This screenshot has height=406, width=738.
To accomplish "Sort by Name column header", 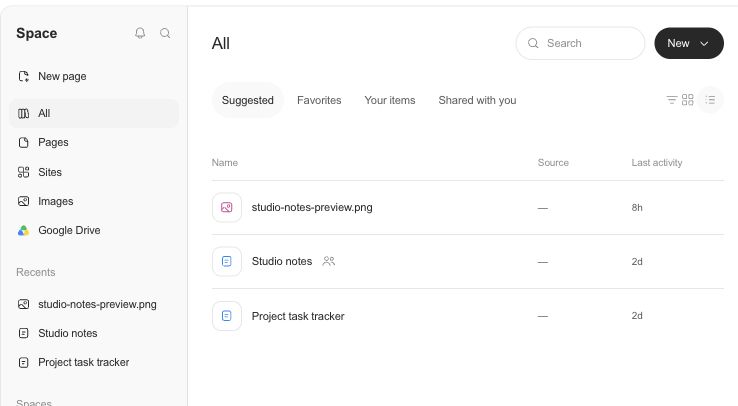I will point(225,163).
